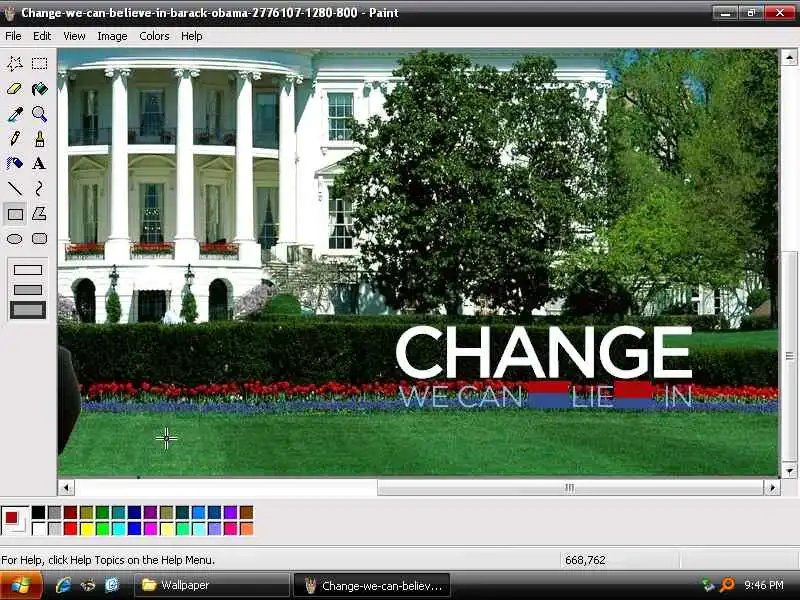Select the Magnifier tool
This screenshot has width=800, height=600.
(39, 114)
